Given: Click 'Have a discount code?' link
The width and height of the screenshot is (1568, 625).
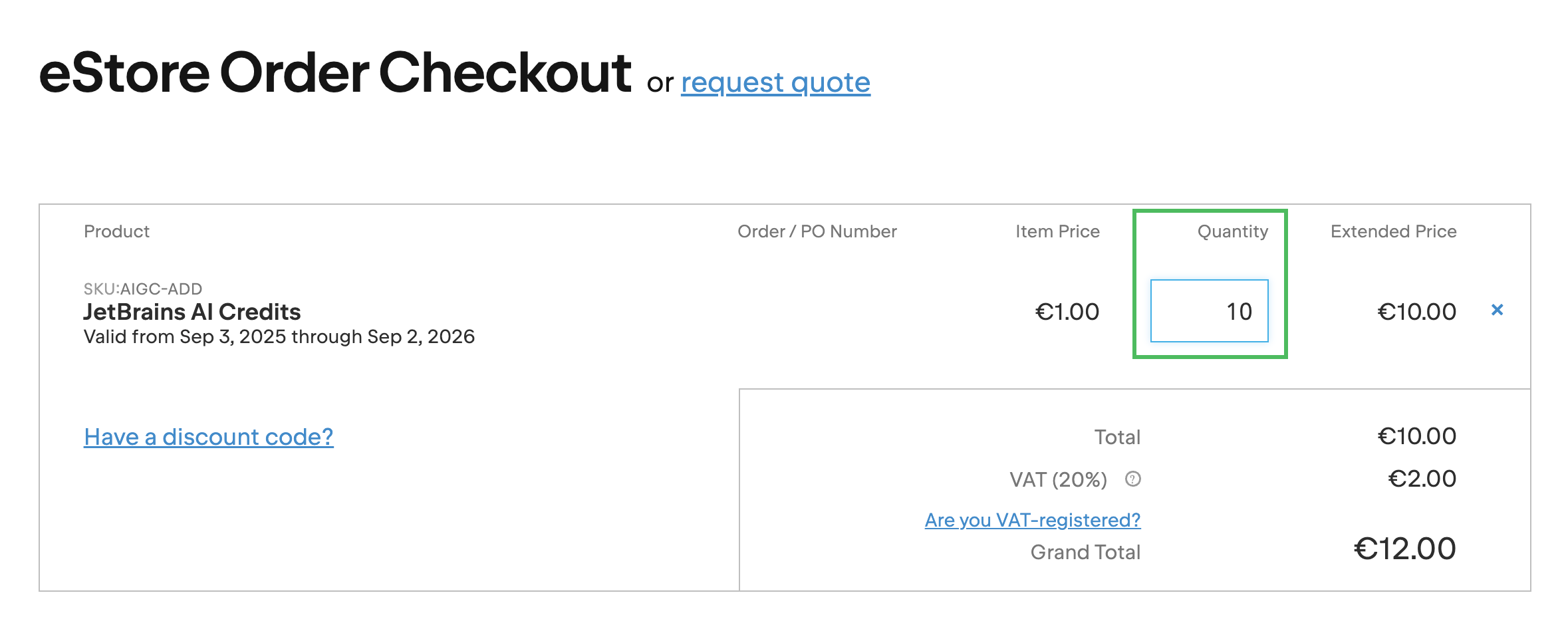Looking at the screenshot, I should pyautogui.click(x=208, y=437).
